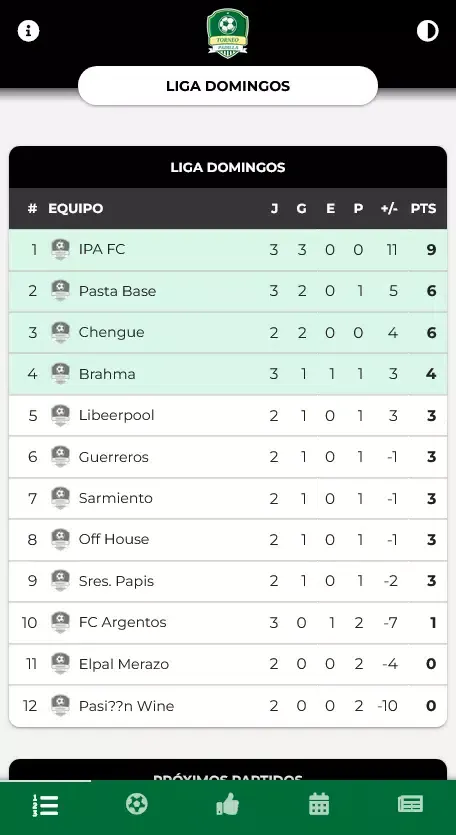Select the standings tab in bottom bar

(46, 805)
